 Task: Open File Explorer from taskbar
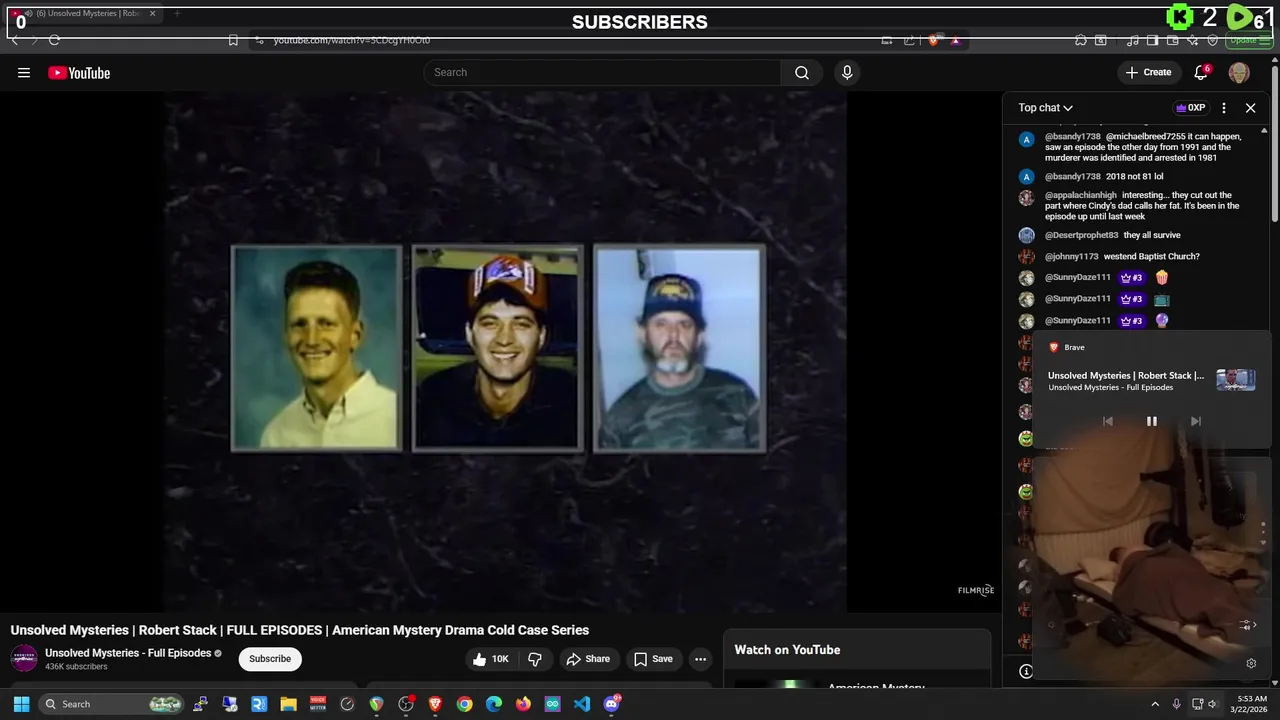pos(288,704)
